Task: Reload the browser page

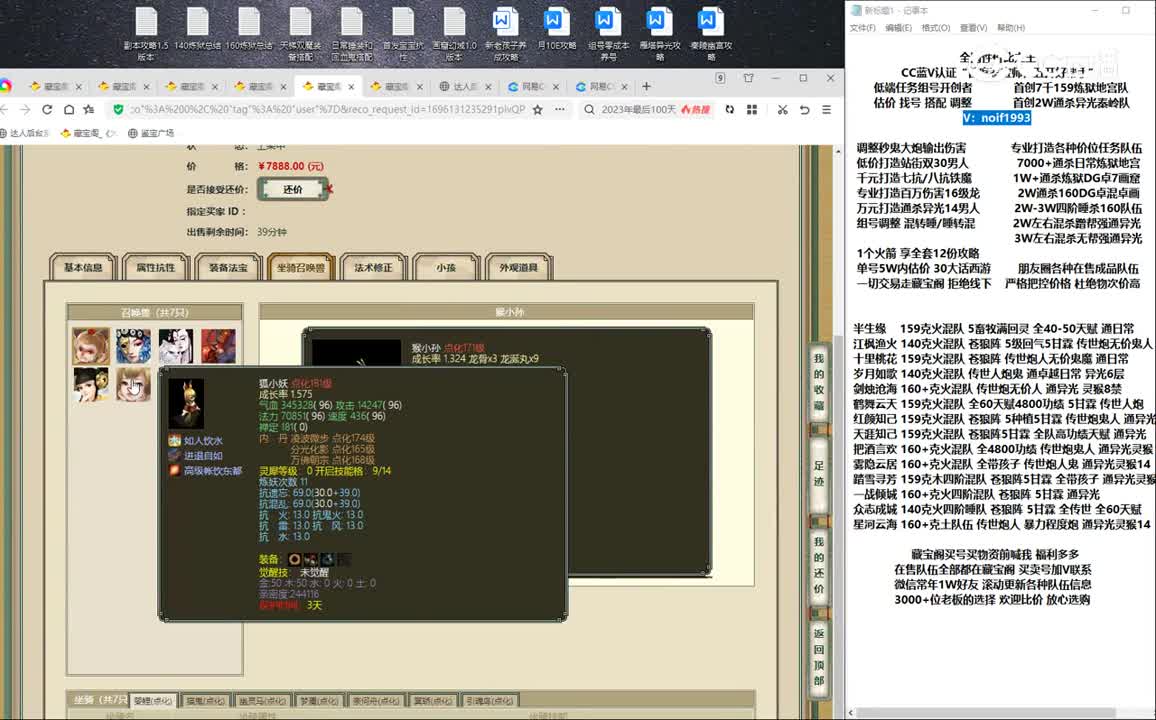Action: (47, 109)
